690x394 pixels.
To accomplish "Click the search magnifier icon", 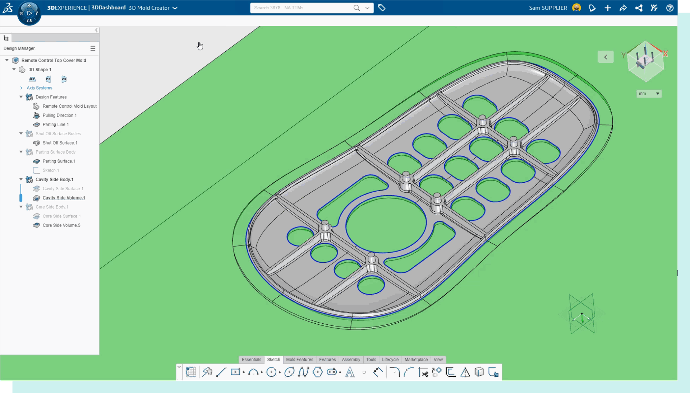I will point(357,7).
